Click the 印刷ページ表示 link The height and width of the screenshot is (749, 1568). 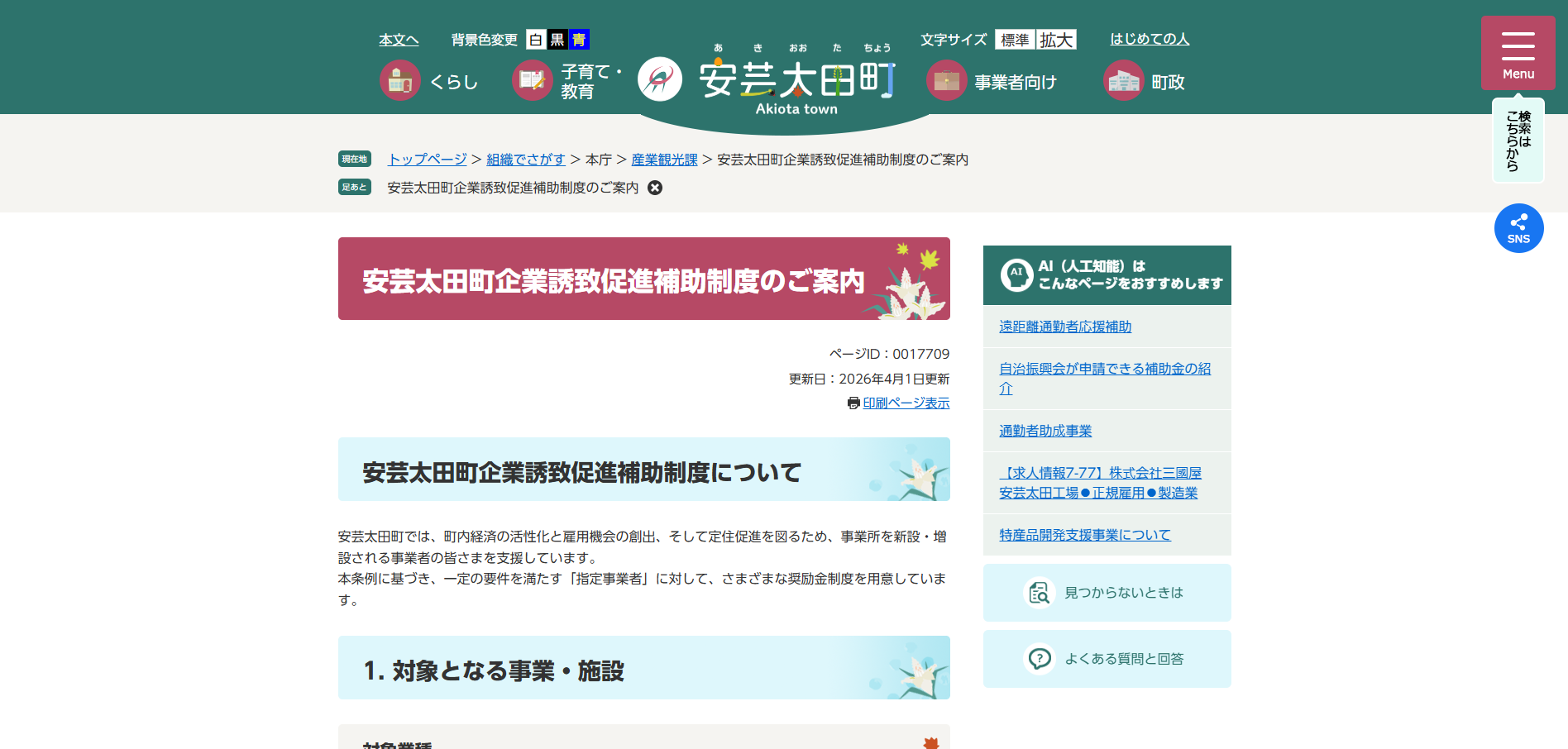(906, 403)
